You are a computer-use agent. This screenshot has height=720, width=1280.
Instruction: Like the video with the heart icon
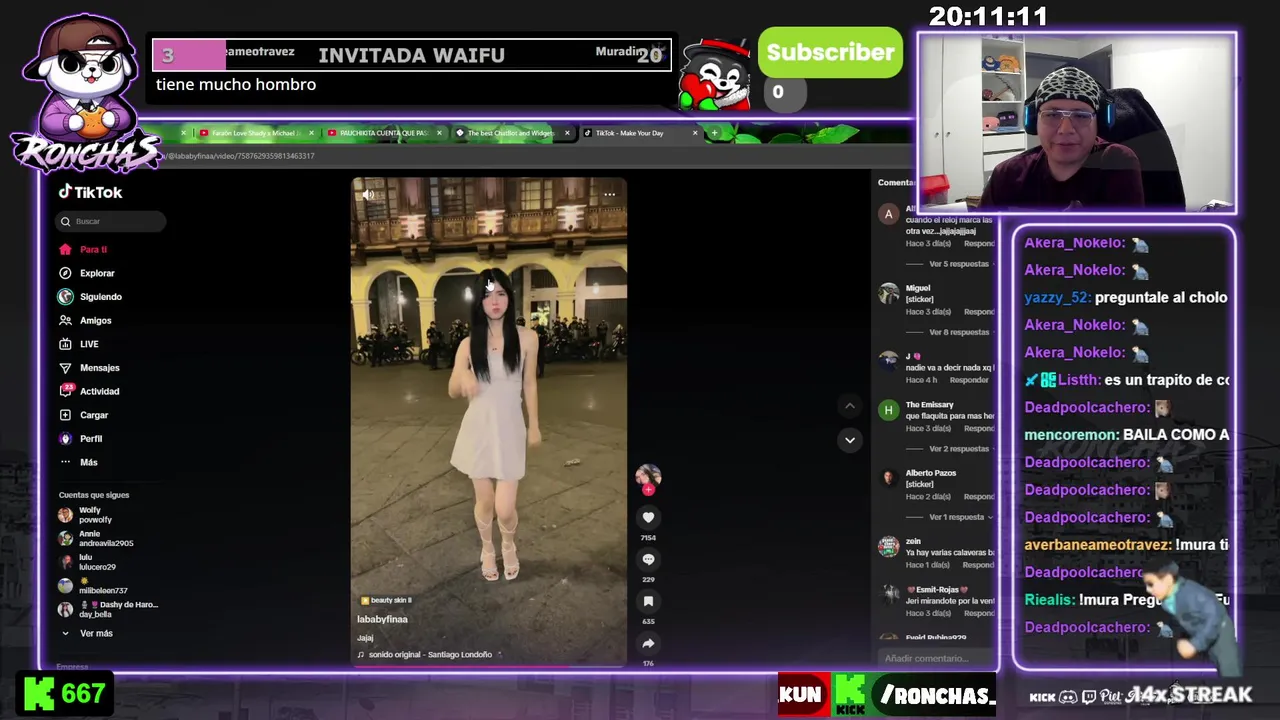pyautogui.click(x=648, y=517)
